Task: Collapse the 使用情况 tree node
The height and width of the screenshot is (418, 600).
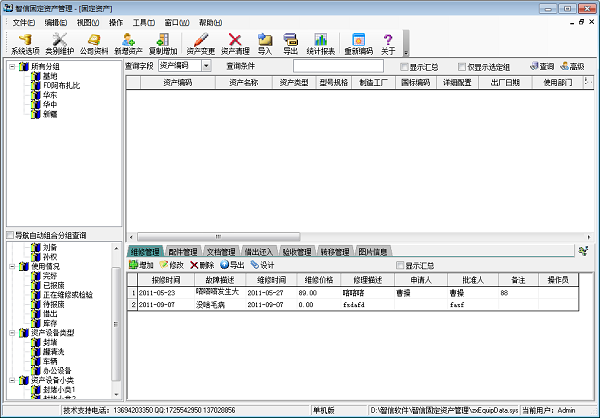Action: [x=12, y=266]
